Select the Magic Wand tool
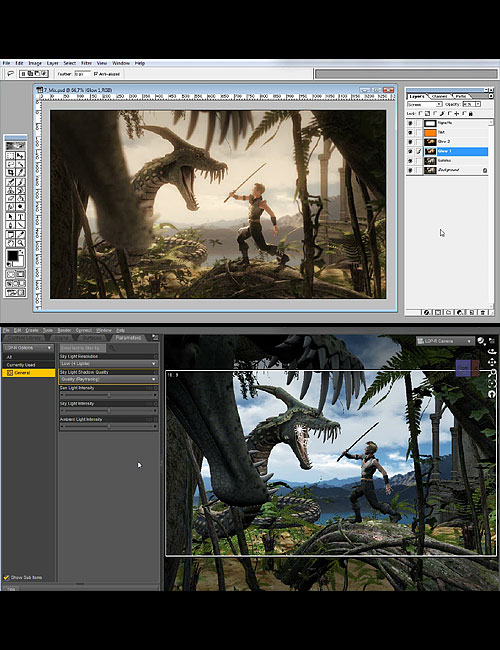Viewport: 500px width, 650px height. [20, 164]
